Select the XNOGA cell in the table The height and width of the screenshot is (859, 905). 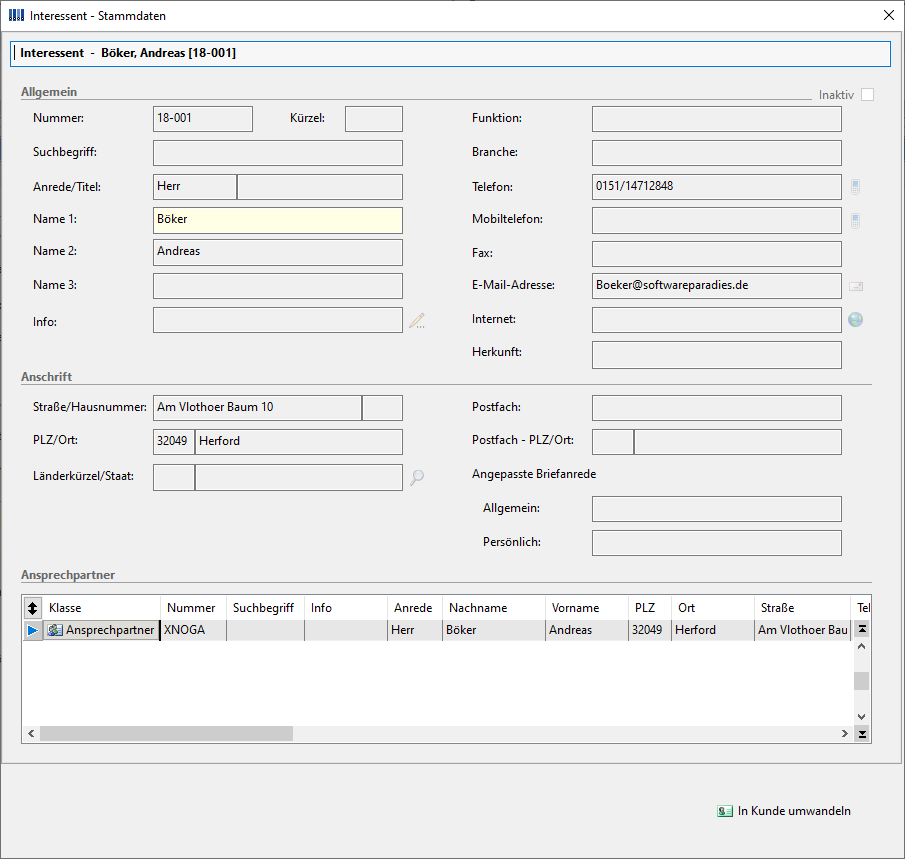coord(193,630)
